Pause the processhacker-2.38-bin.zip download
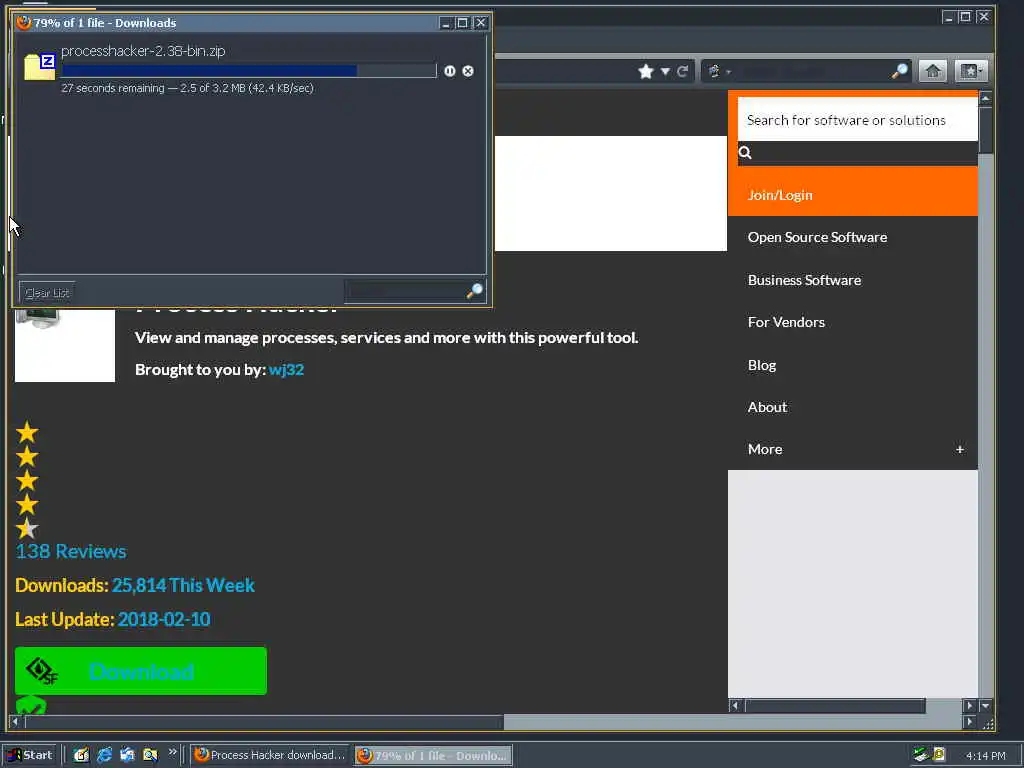Viewport: 1024px width, 768px height. point(449,71)
